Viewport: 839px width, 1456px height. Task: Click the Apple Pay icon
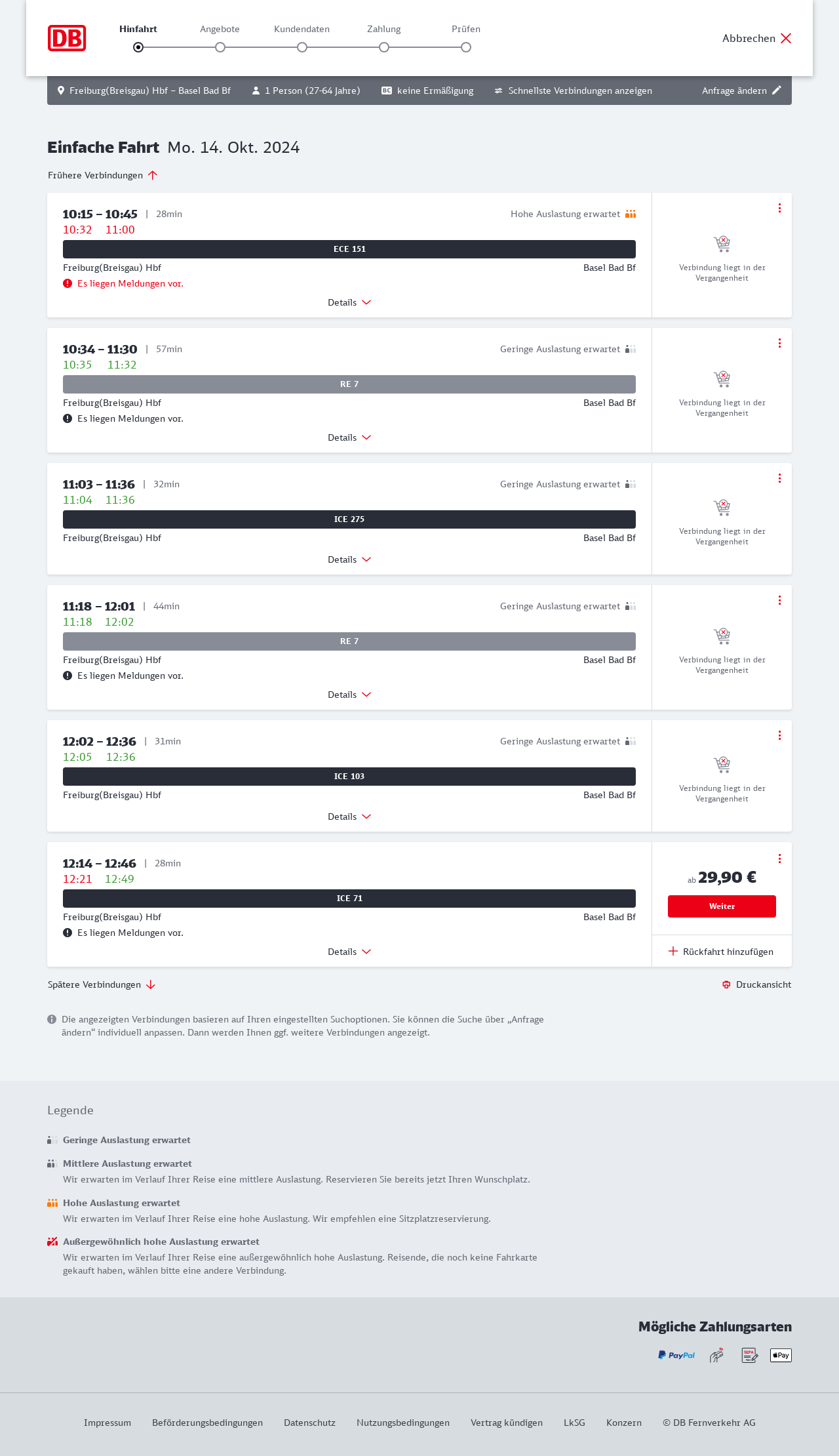[x=781, y=1355]
